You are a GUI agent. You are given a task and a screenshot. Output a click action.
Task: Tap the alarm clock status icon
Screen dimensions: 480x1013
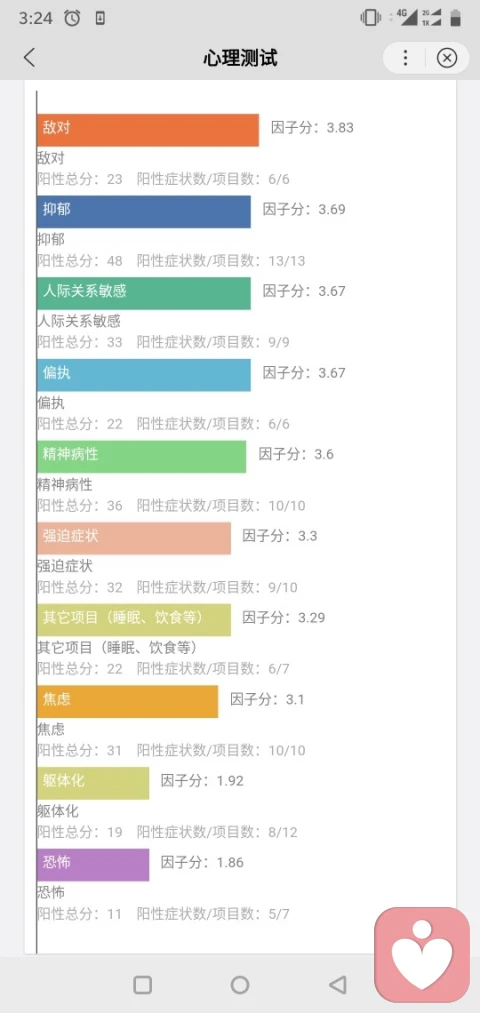pyautogui.click(x=72, y=18)
